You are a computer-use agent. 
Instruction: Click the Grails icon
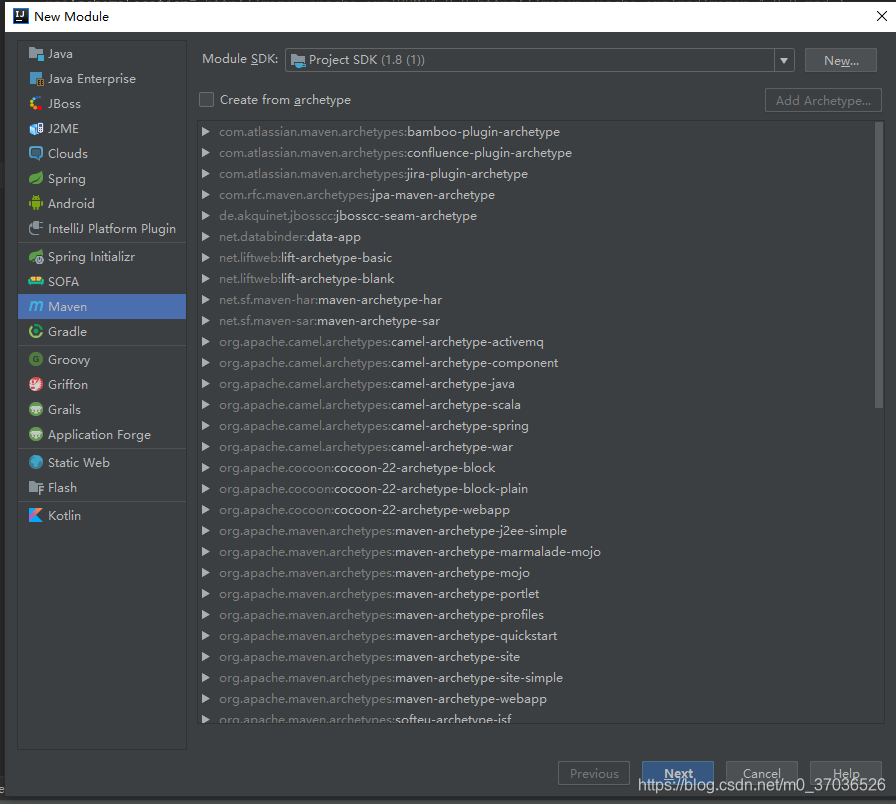pos(36,409)
